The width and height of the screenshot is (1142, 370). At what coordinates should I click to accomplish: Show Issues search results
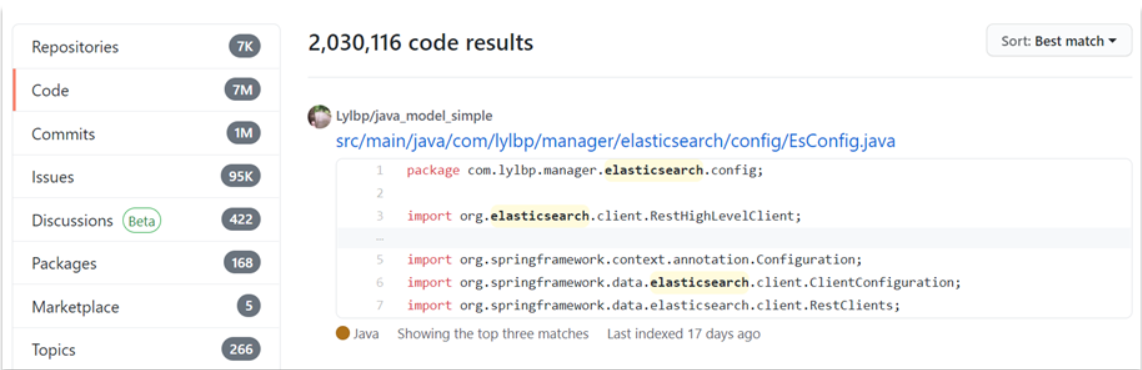[146, 177]
